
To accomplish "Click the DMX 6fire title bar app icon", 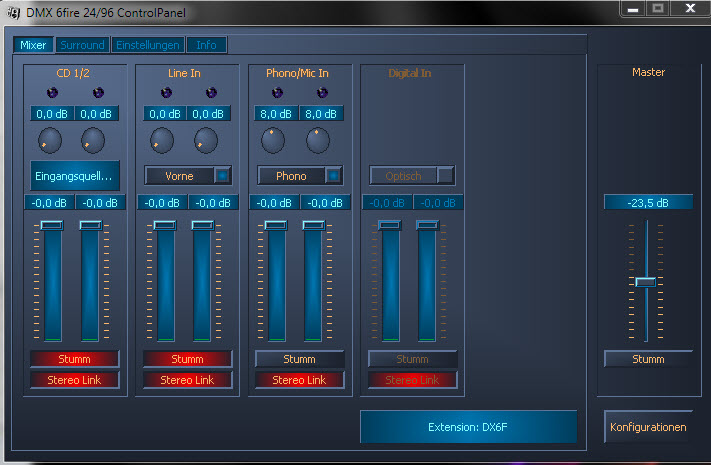I will tap(14, 13).
